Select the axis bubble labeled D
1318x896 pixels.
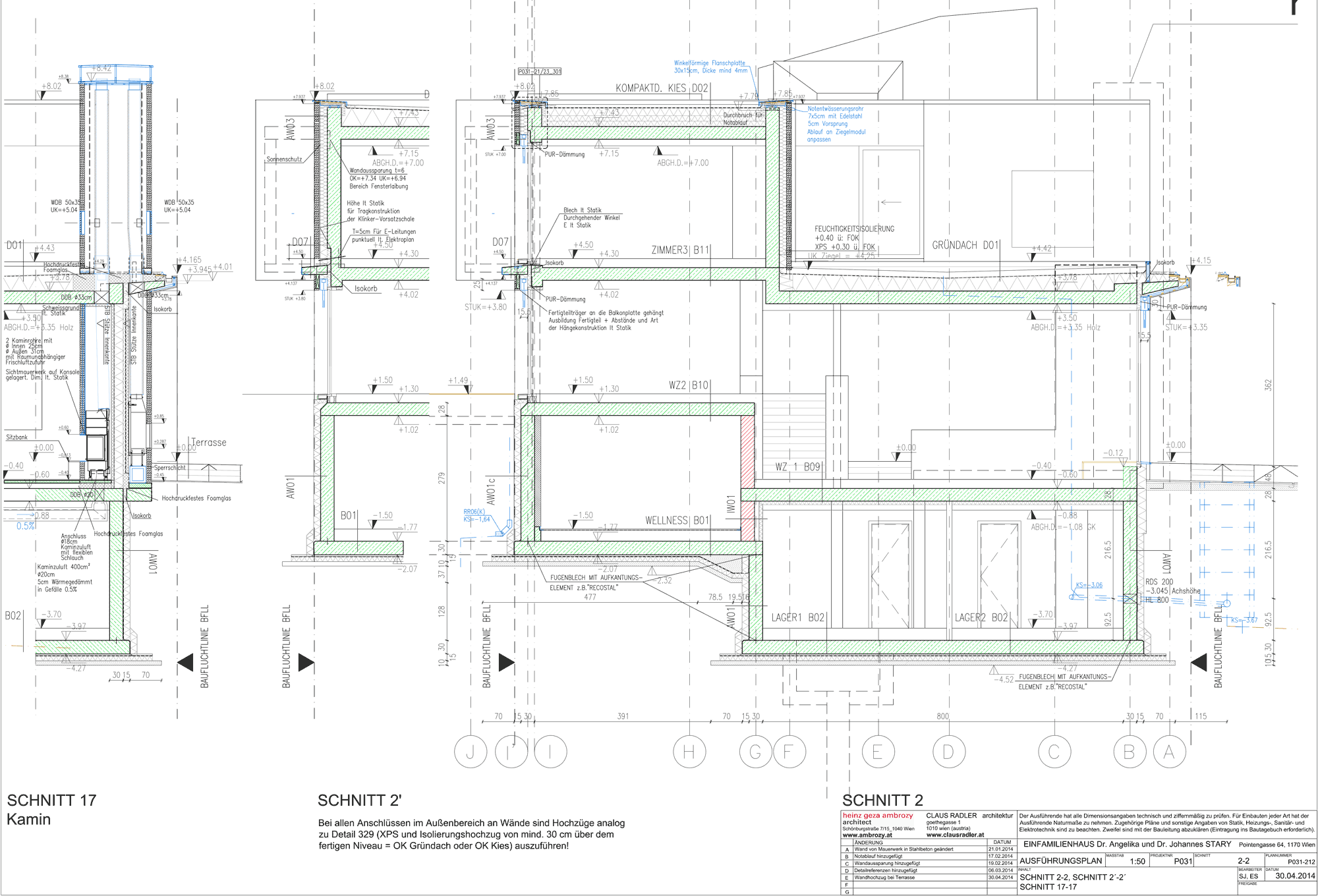point(949,752)
